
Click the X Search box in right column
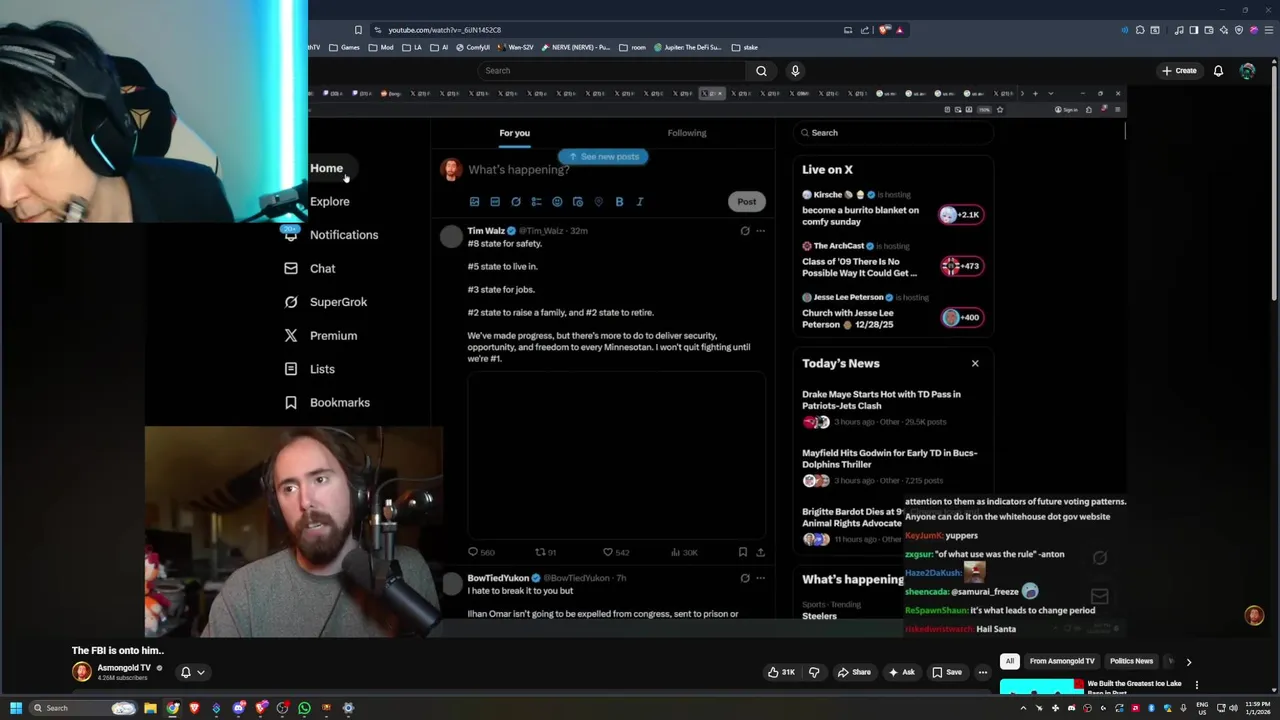[x=893, y=133]
